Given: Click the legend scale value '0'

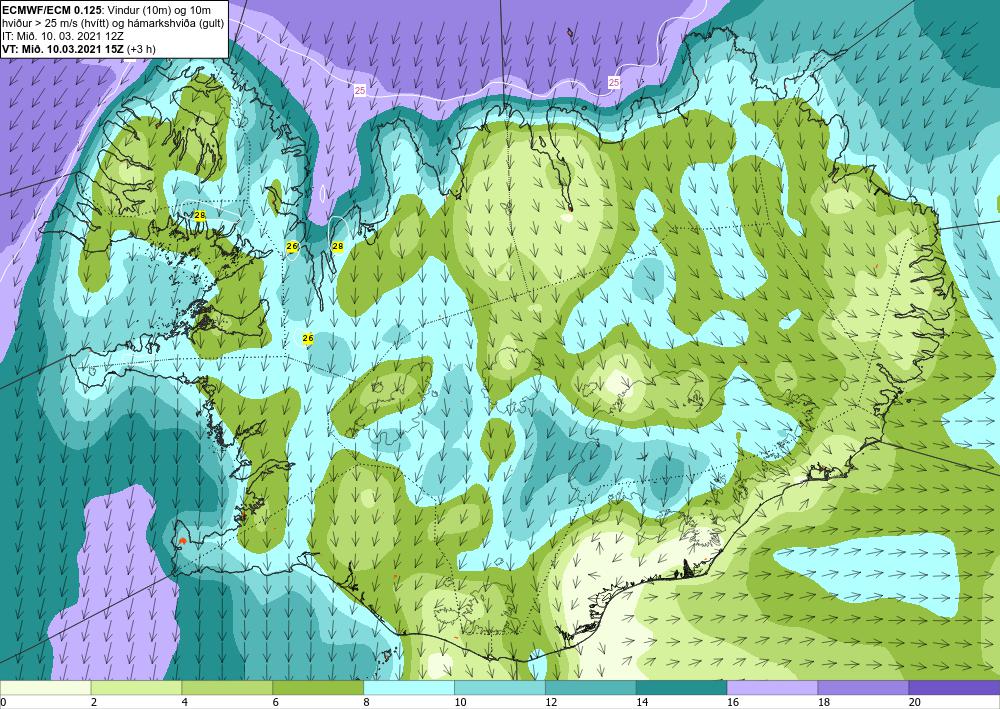Looking at the screenshot, I should pyautogui.click(x=3, y=703).
